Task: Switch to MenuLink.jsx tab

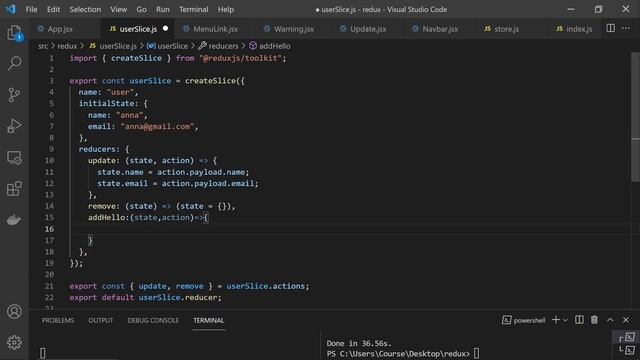Action: click(x=216, y=29)
